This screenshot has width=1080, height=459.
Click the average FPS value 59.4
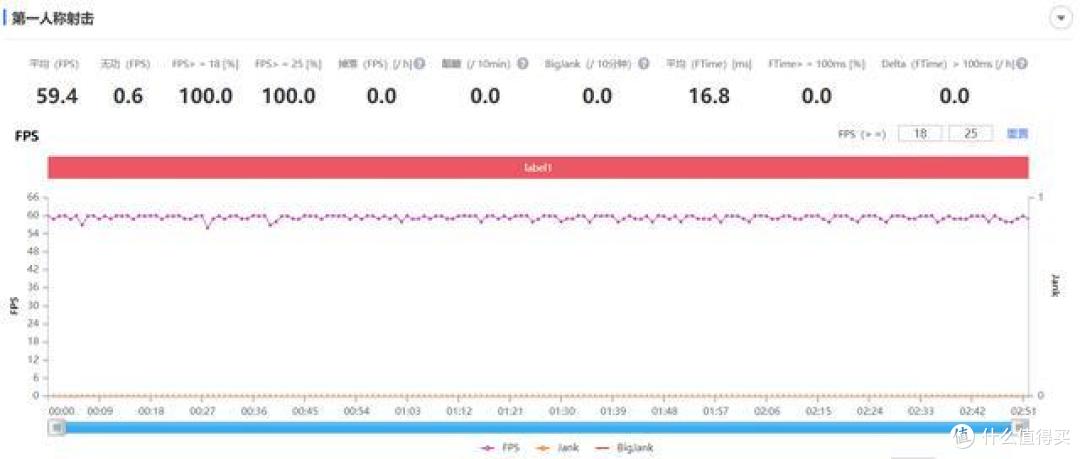pos(56,96)
